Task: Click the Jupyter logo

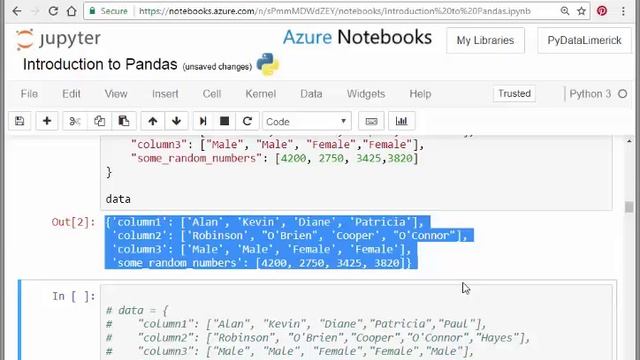Action: coord(58,39)
